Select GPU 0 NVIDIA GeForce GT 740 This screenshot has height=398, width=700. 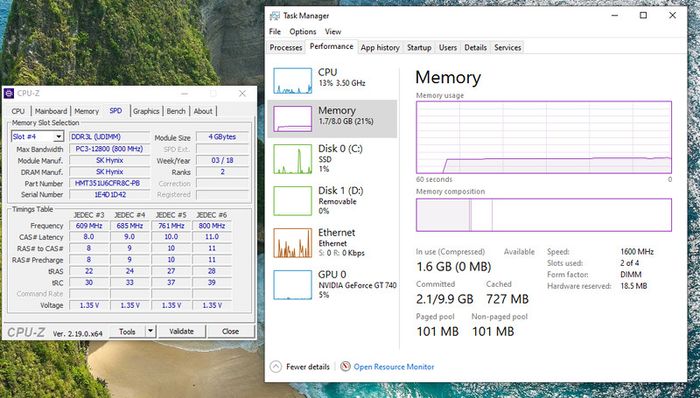[x=332, y=285]
